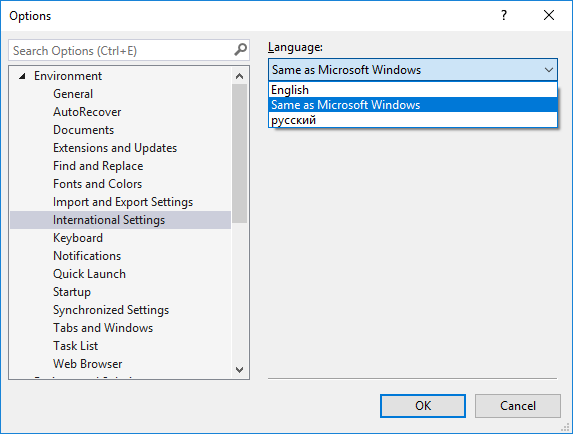Choose русский from the Language list
The width and height of the screenshot is (573, 434).
point(413,120)
